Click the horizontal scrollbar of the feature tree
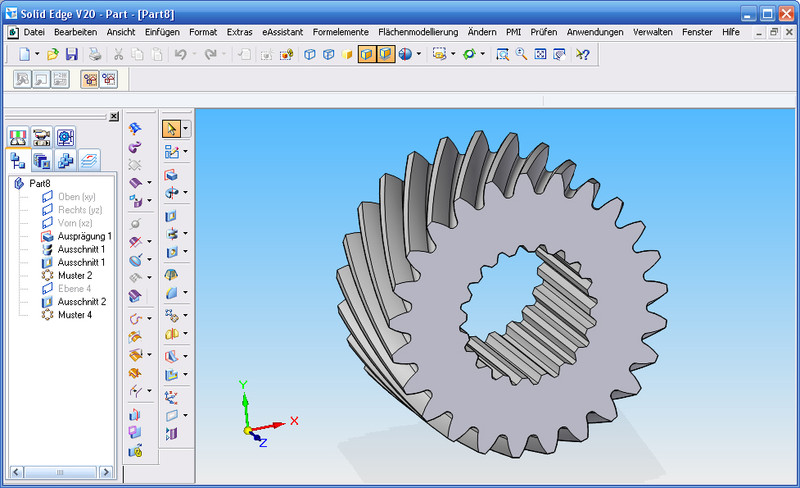The height and width of the screenshot is (488, 800). [60, 470]
